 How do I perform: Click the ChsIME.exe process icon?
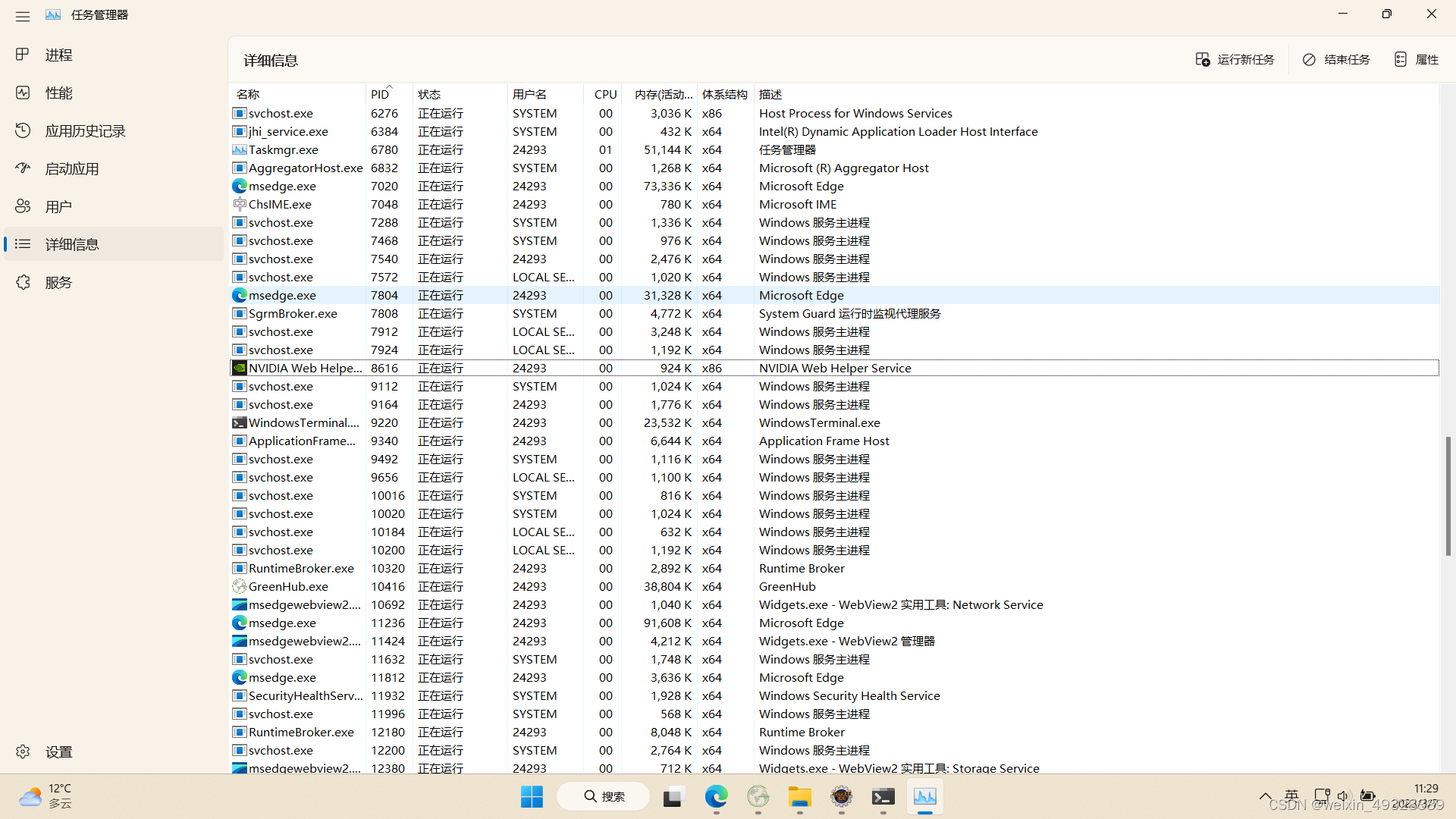240,204
